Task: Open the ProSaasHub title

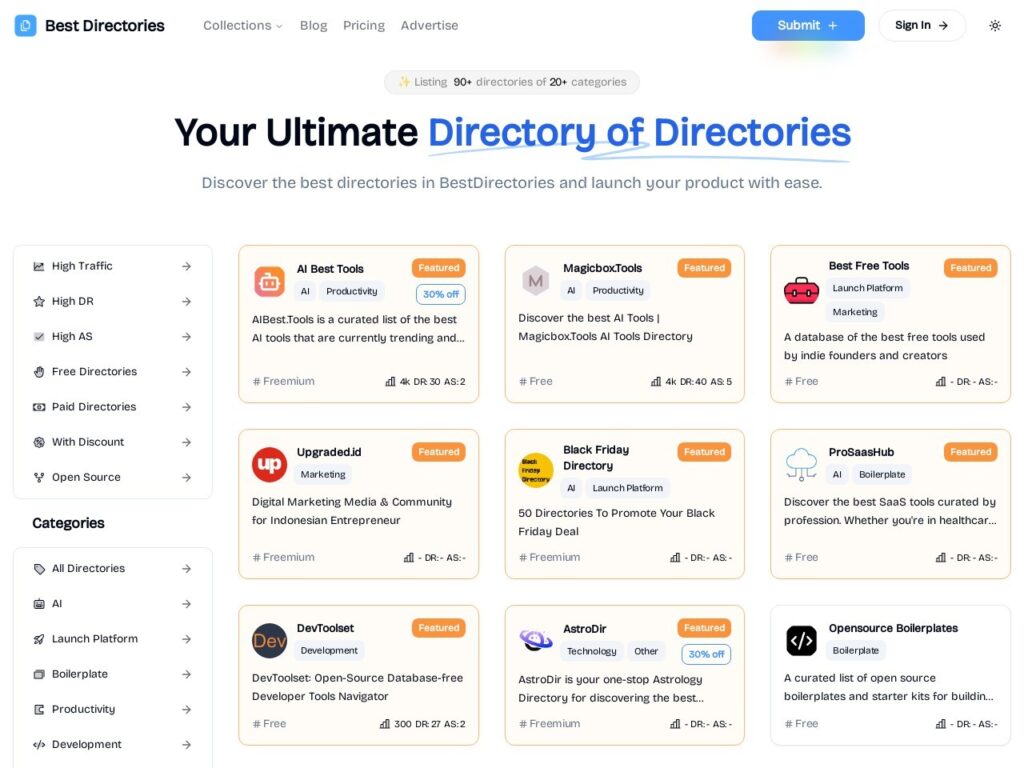Action: (861, 453)
